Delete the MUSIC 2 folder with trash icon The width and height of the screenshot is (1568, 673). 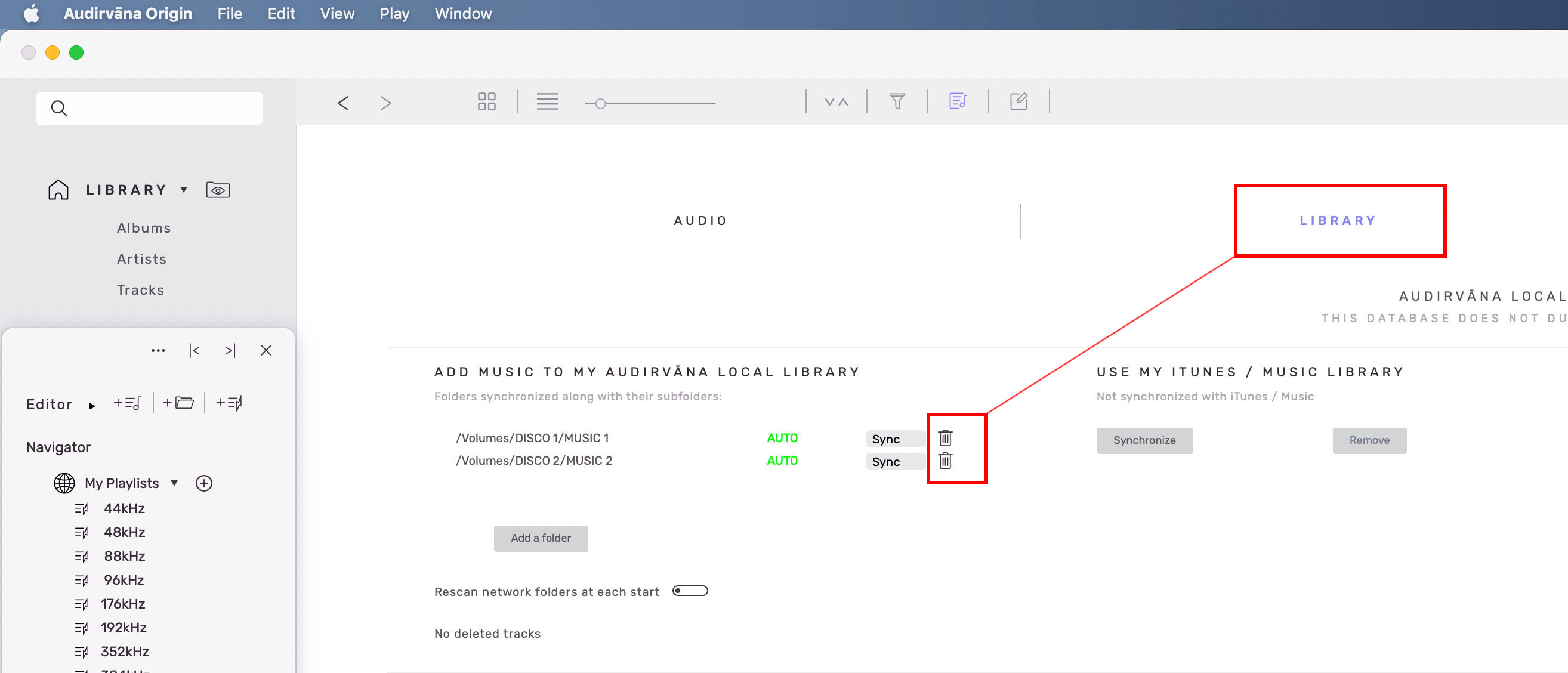pos(944,461)
